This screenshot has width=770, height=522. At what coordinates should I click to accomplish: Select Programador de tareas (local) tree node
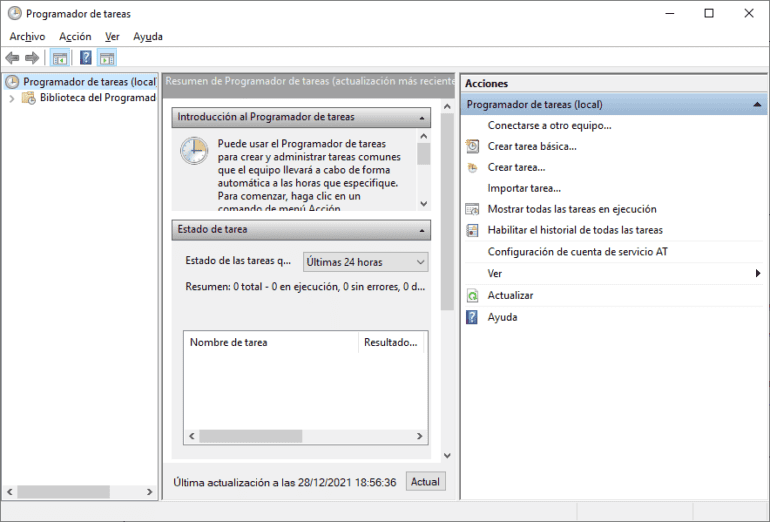[89, 82]
